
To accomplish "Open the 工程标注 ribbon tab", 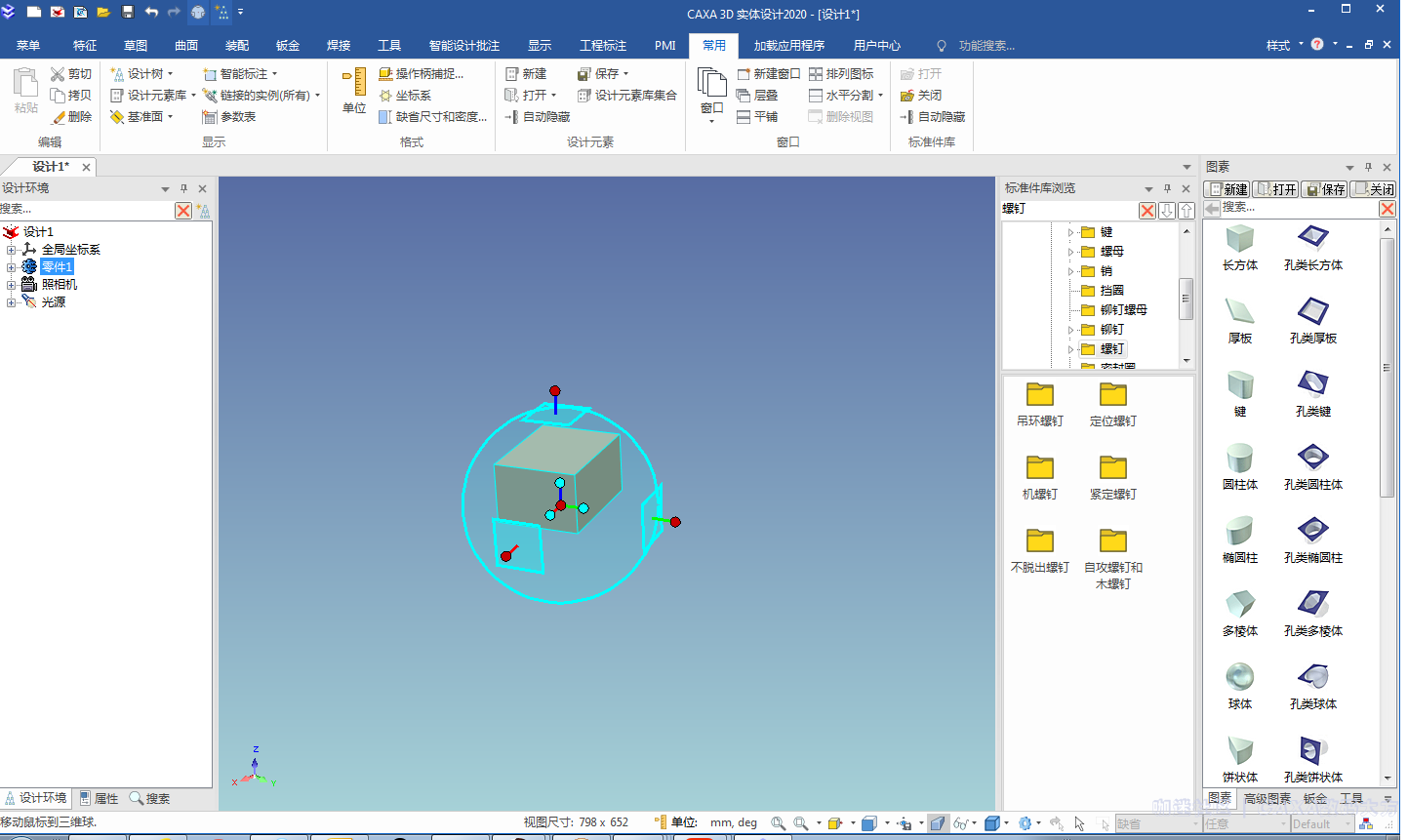I will (x=603, y=46).
